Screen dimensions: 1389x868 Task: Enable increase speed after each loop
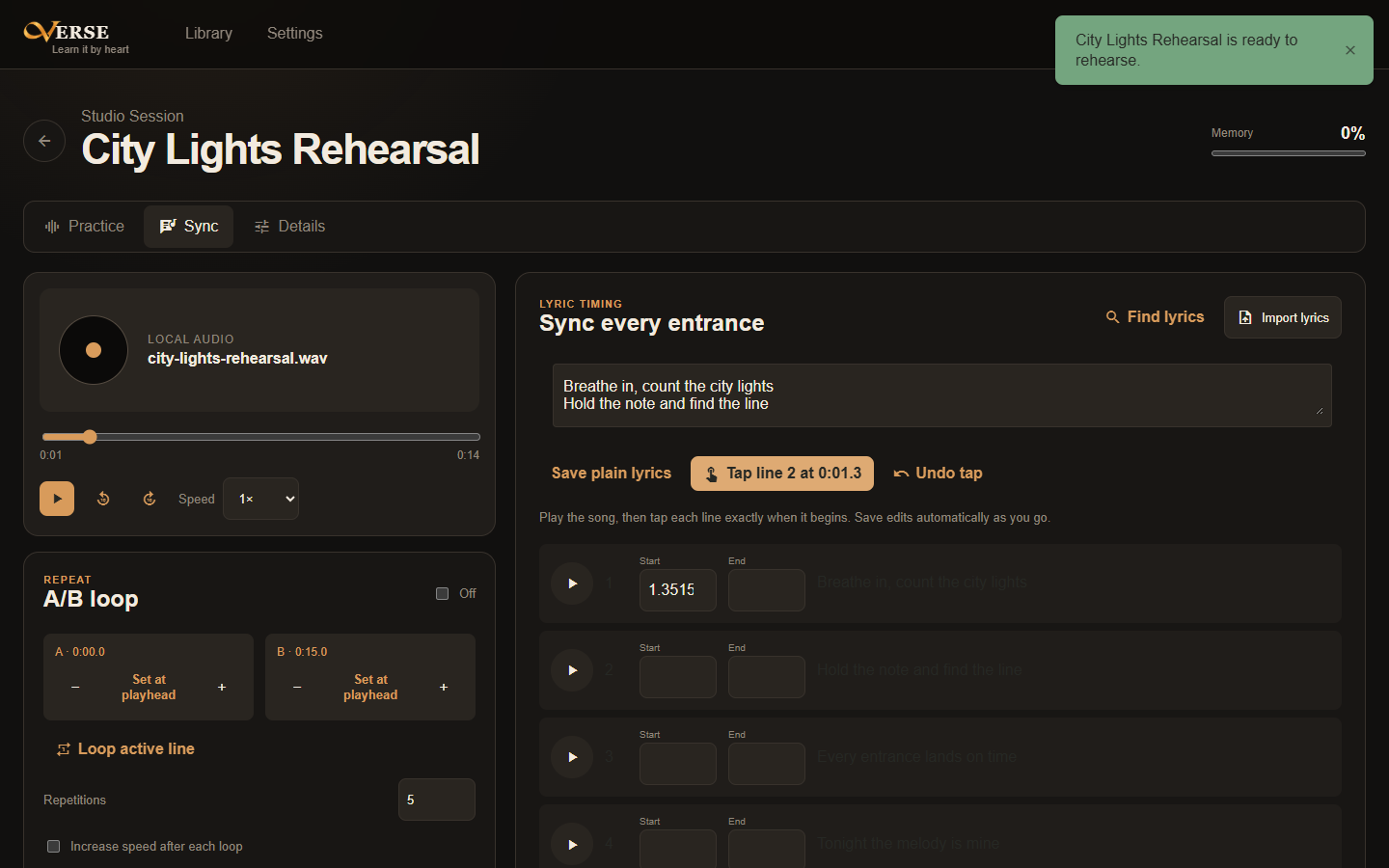pos(54,846)
